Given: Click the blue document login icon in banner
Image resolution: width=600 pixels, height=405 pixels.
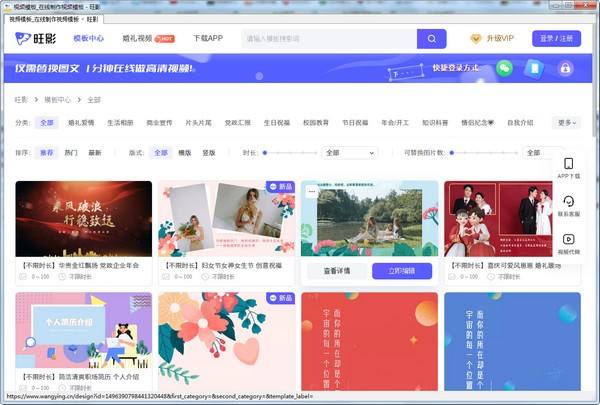Looking at the screenshot, I should click(535, 69).
